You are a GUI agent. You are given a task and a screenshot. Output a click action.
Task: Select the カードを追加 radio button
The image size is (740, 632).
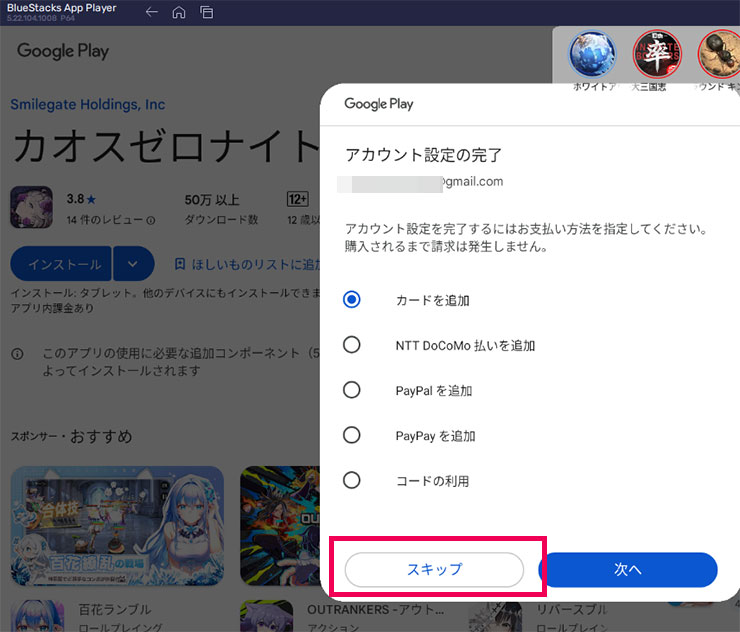[x=351, y=300]
